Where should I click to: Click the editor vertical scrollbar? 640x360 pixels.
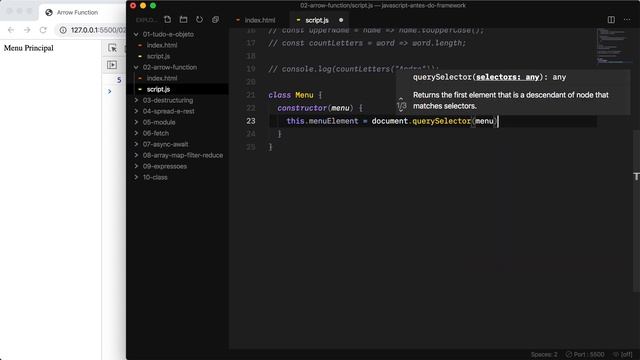(x=636, y=210)
